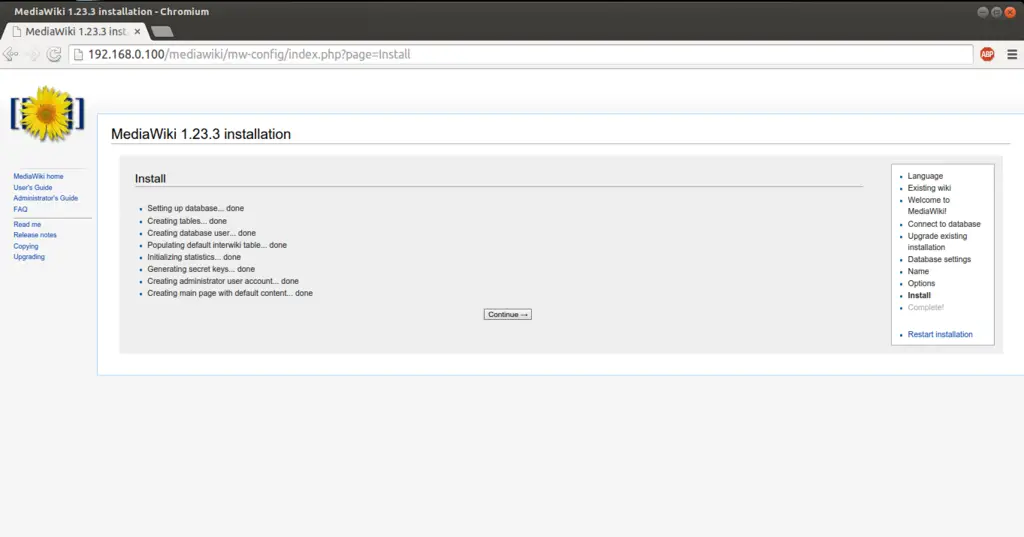This screenshot has height=537, width=1024.
Task: Select the MediaWiki 1.23.3 tab
Action: tap(75, 31)
